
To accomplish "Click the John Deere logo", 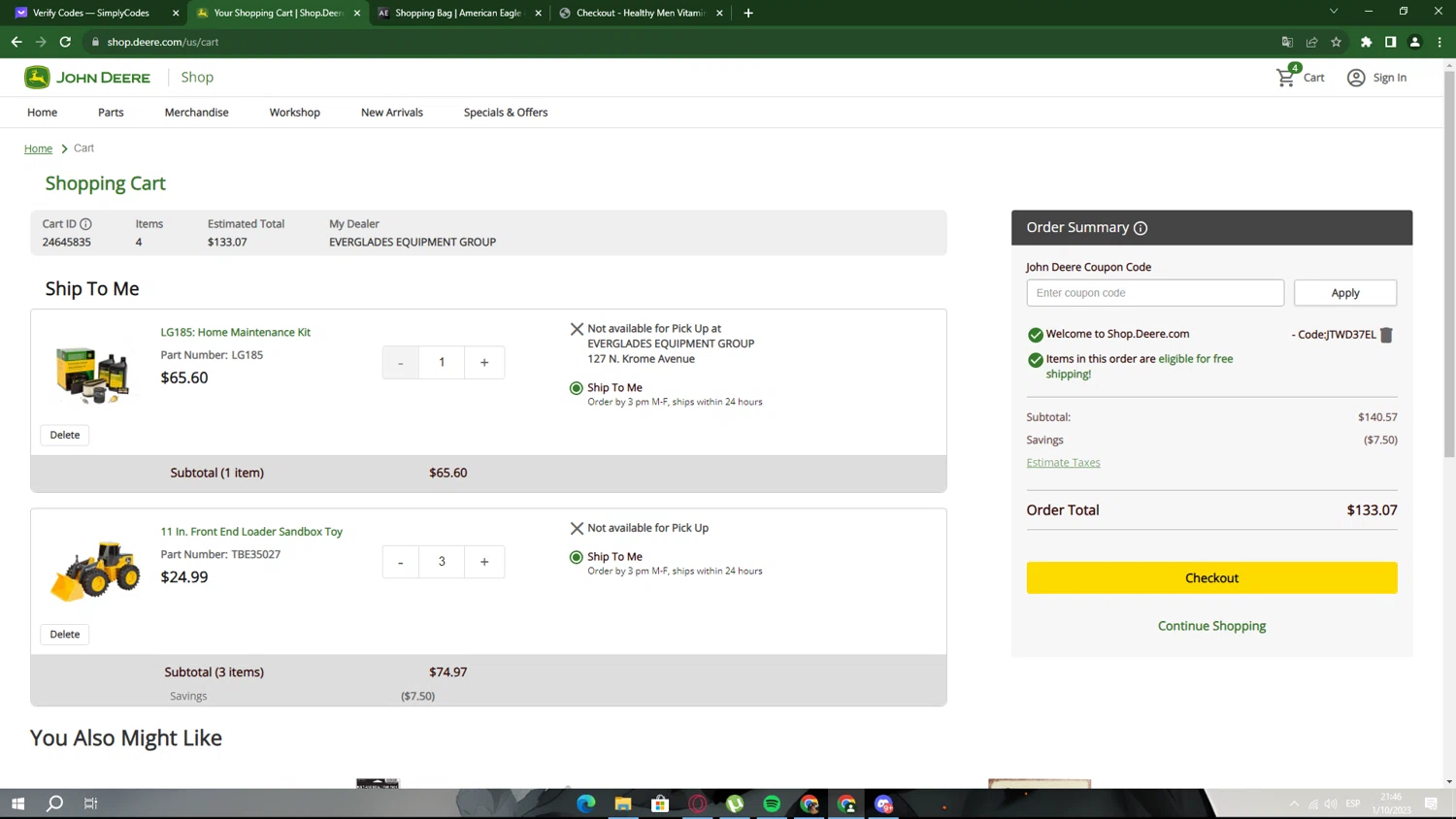I will (87, 77).
